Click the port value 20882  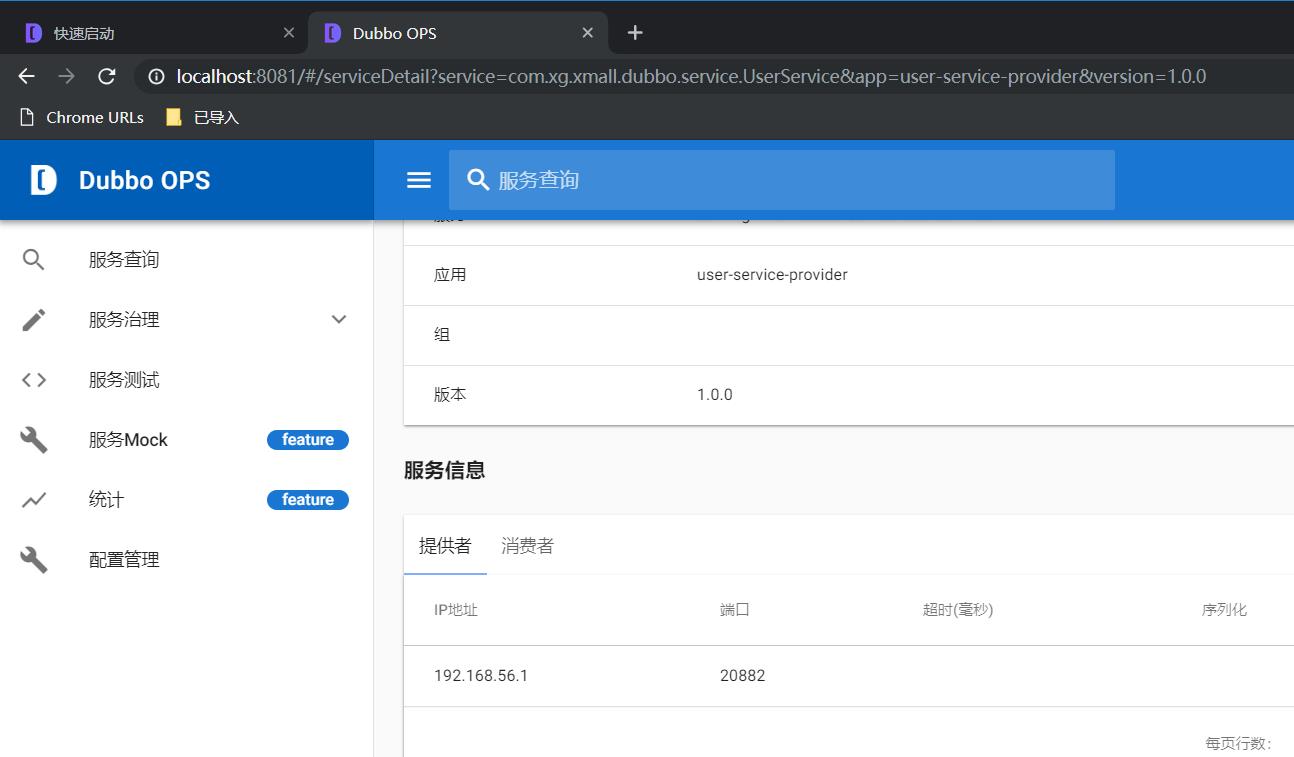pos(743,676)
